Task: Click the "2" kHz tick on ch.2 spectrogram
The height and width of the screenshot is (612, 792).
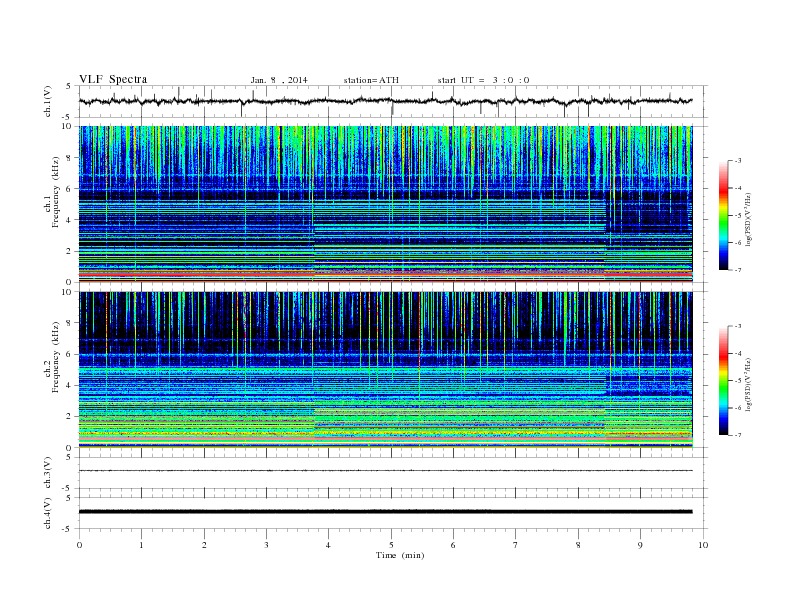Action: 70,417
